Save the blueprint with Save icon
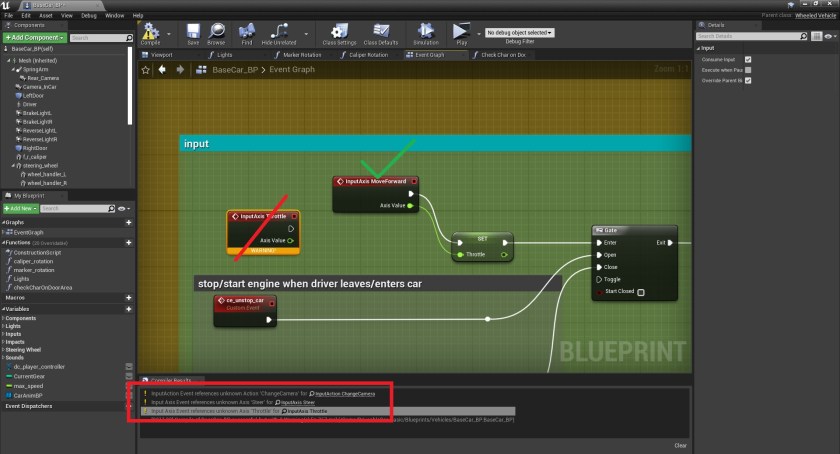Image resolution: width=840 pixels, height=454 pixels. coord(191,33)
